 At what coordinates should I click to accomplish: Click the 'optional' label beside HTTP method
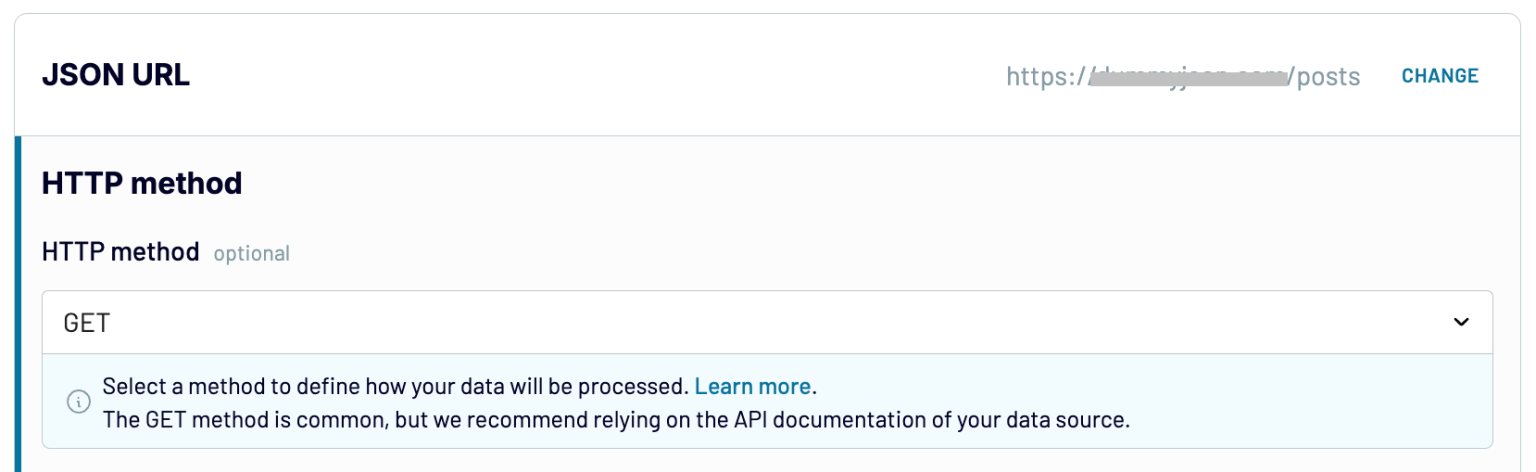(251, 254)
